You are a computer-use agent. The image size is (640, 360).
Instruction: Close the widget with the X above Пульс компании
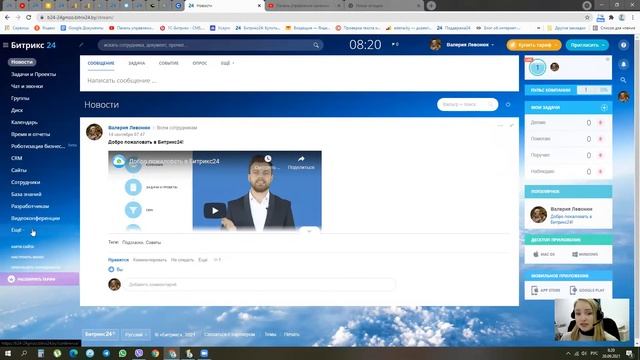(x=607, y=60)
